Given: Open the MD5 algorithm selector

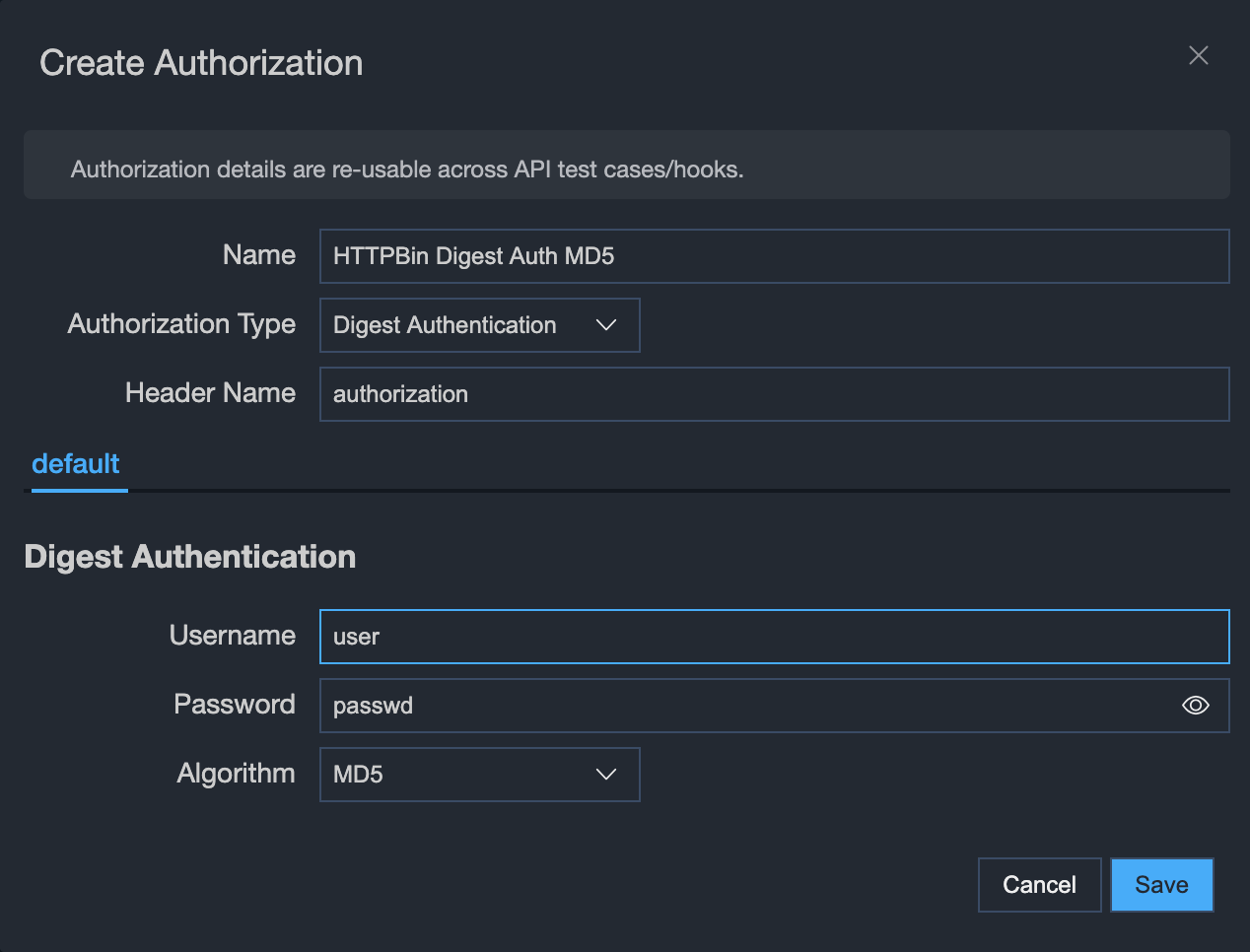Looking at the screenshot, I should click(479, 775).
